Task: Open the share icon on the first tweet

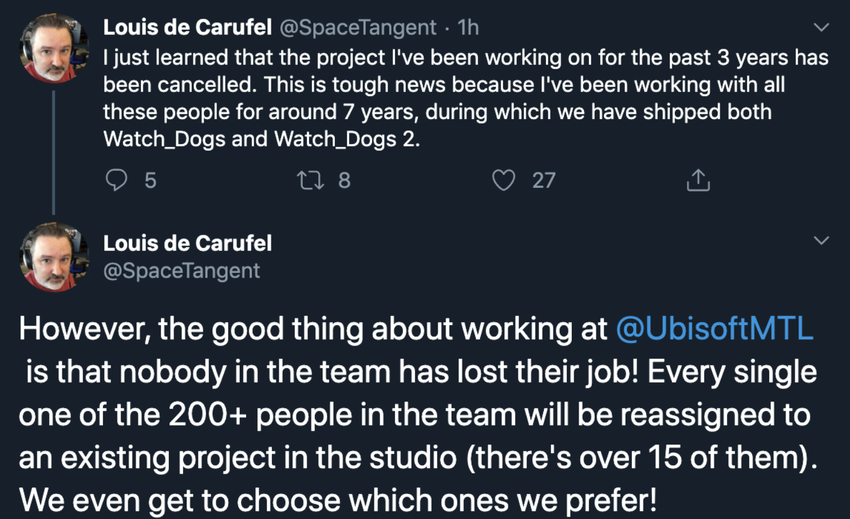Action: (x=698, y=180)
